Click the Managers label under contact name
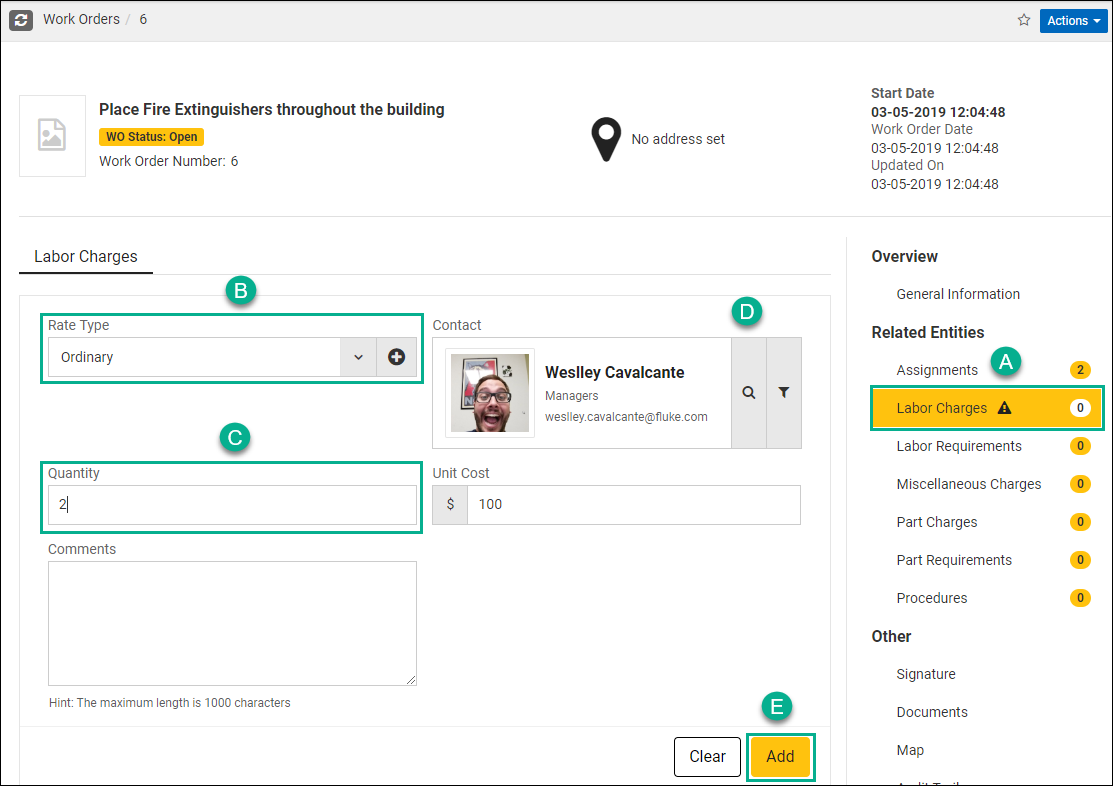Screen dimensions: 1113x786 [x=571, y=395]
